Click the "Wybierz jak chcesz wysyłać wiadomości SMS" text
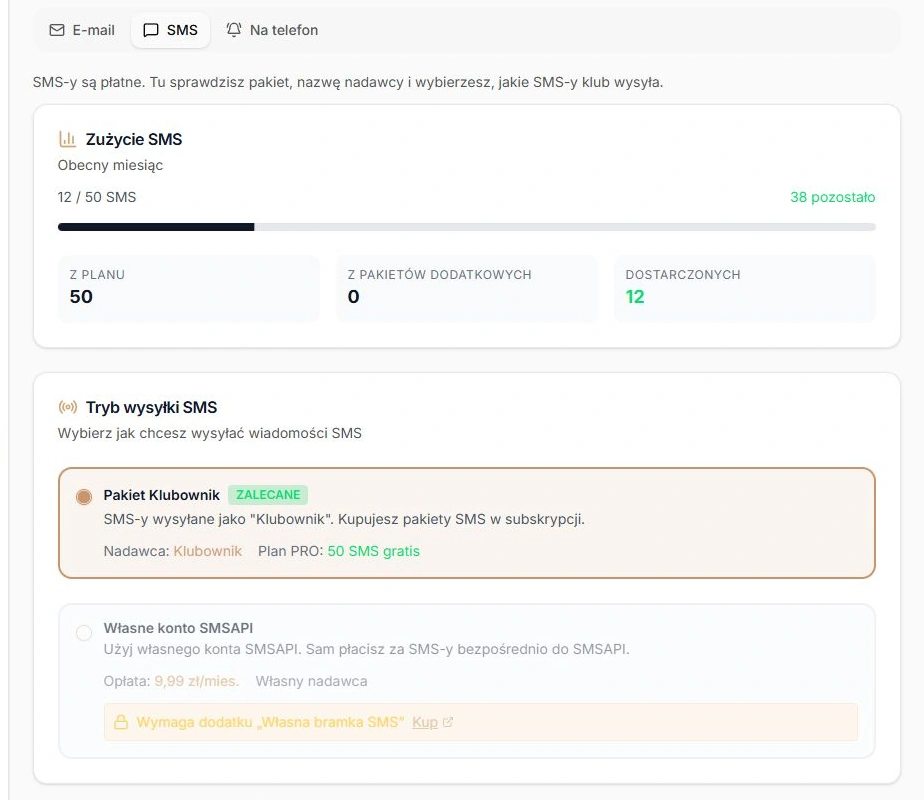This screenshot has height=800, width=924. (210, 434)
